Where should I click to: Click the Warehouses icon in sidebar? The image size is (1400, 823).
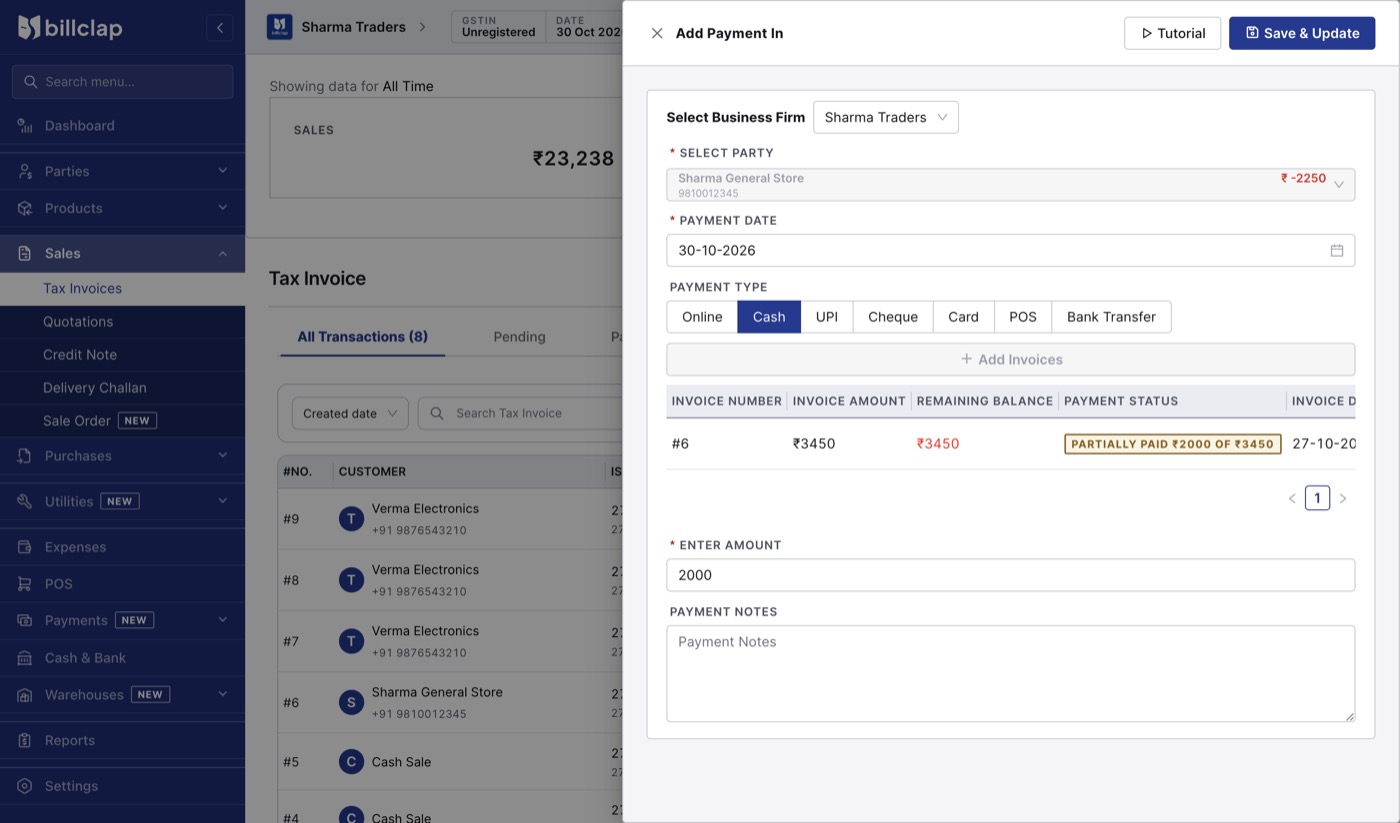[25, 694]
